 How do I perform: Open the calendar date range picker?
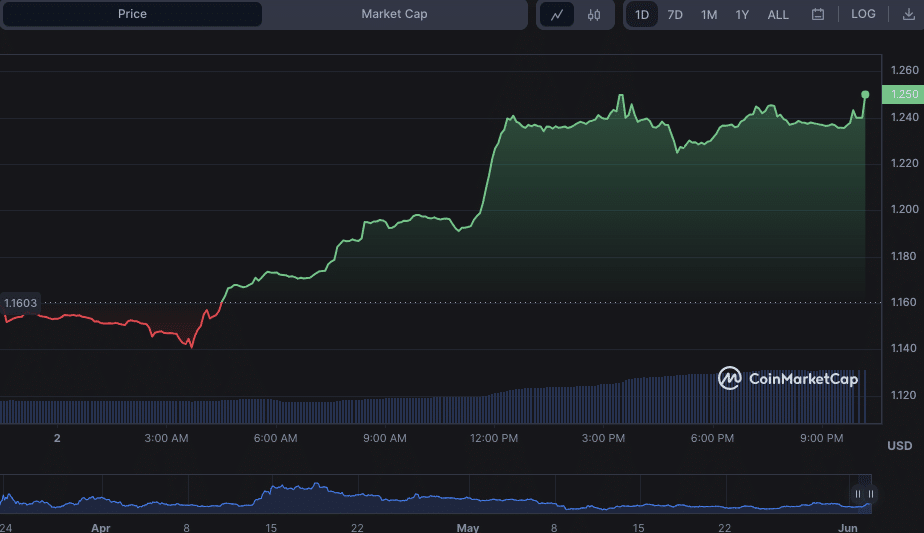(x=818, y=14)
